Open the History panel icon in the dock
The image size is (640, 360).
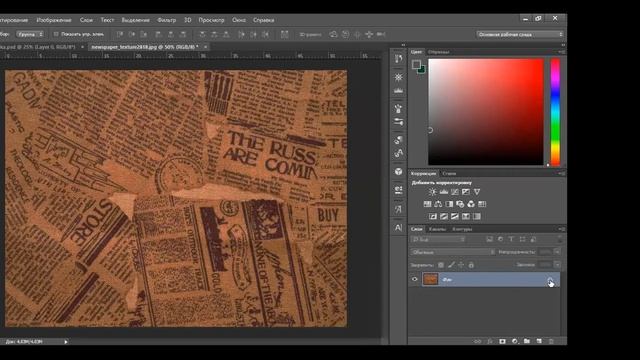[x=398, y=59]
